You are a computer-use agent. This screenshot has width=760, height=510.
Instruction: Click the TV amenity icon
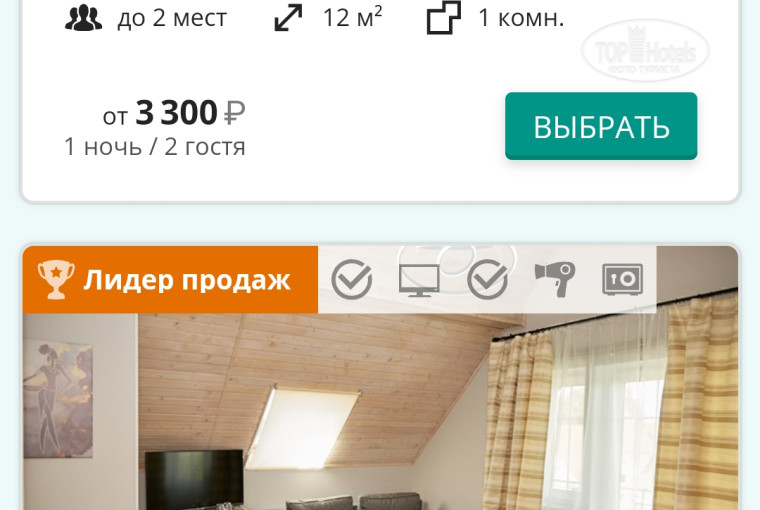[419, 280]
